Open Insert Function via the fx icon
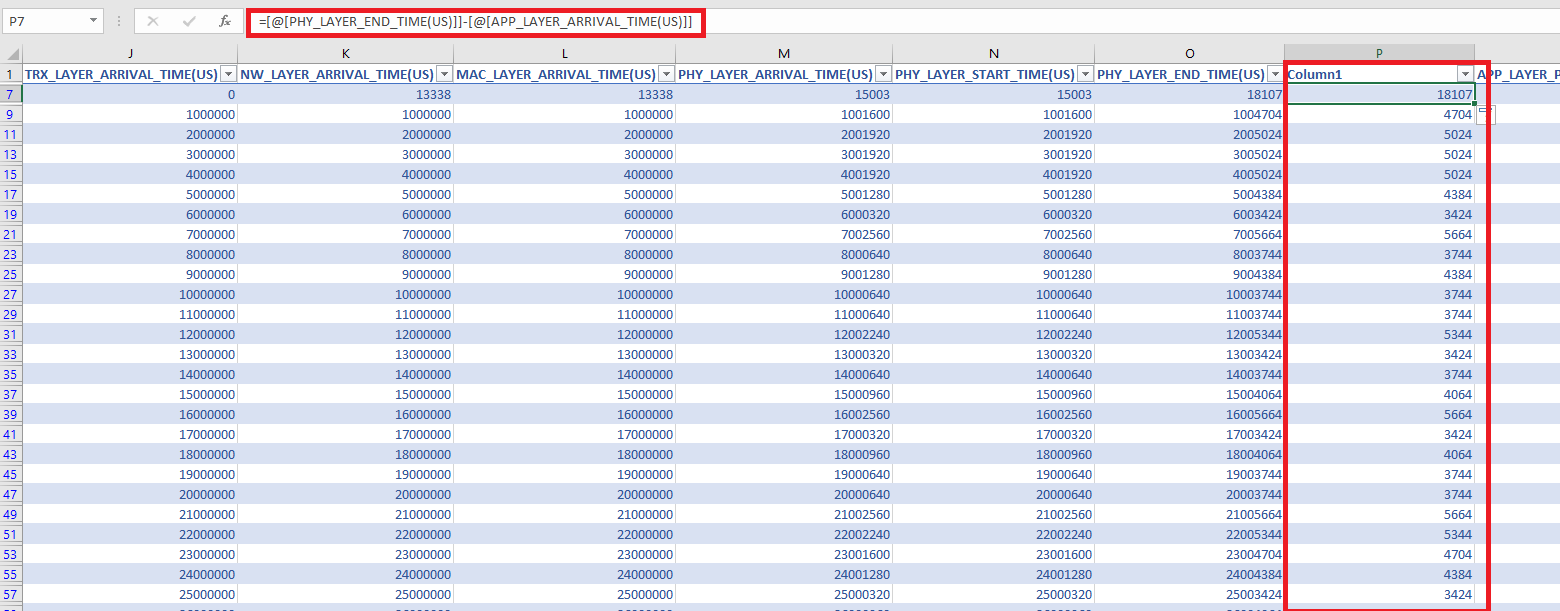1560x611 pixels. [x=225, y=20]
